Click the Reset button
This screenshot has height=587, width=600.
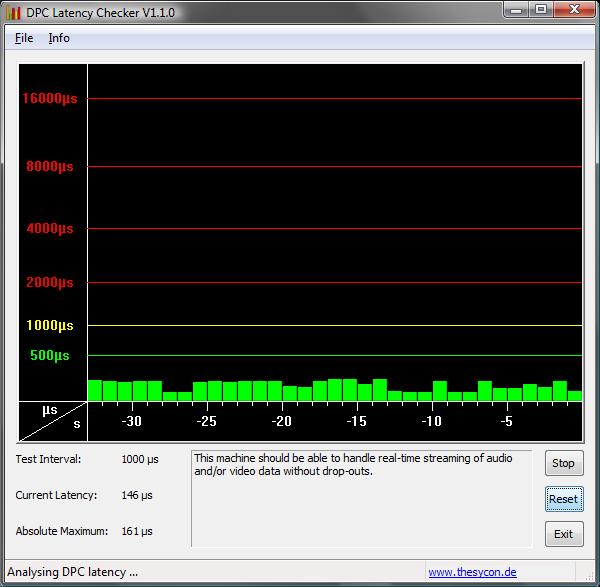coord(564,499)
